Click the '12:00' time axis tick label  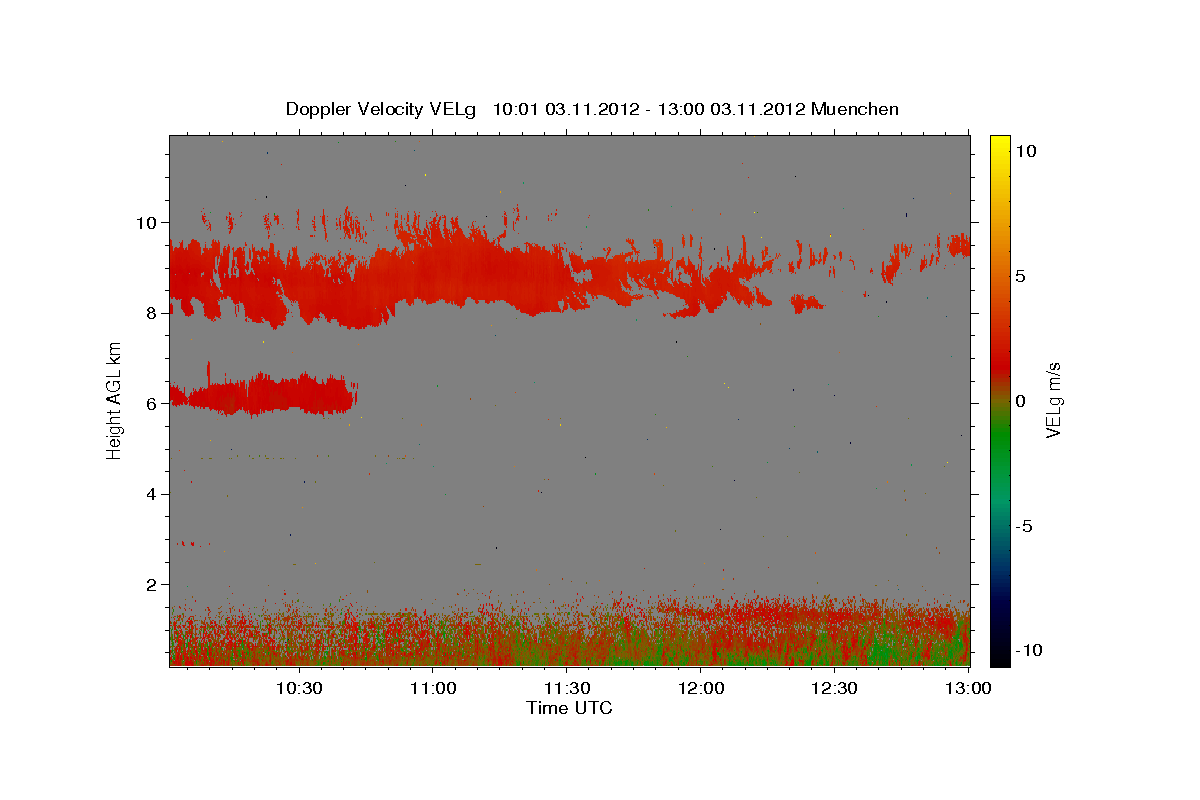[x=701, y=689]
